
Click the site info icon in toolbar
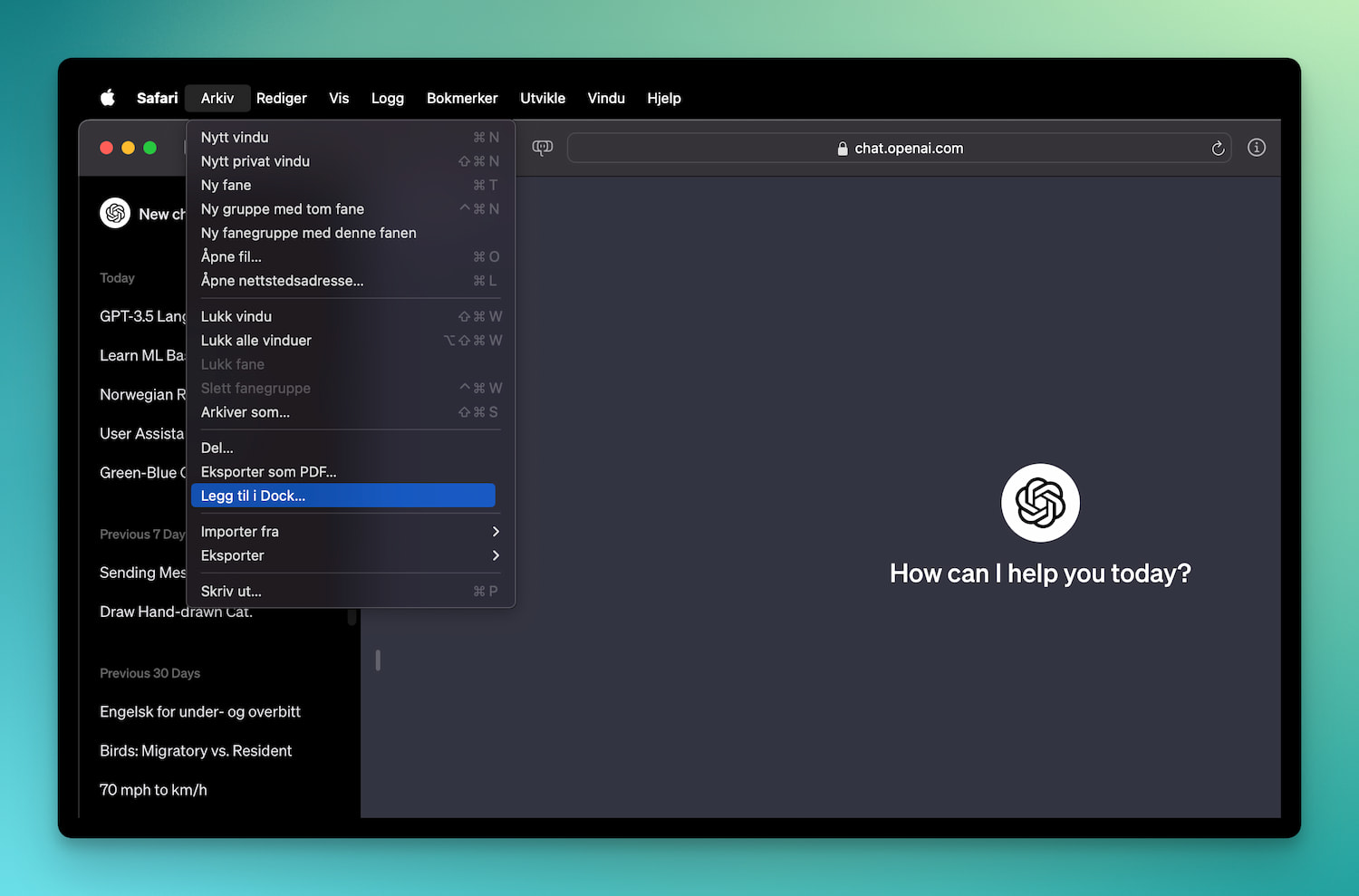[1256, 148]
